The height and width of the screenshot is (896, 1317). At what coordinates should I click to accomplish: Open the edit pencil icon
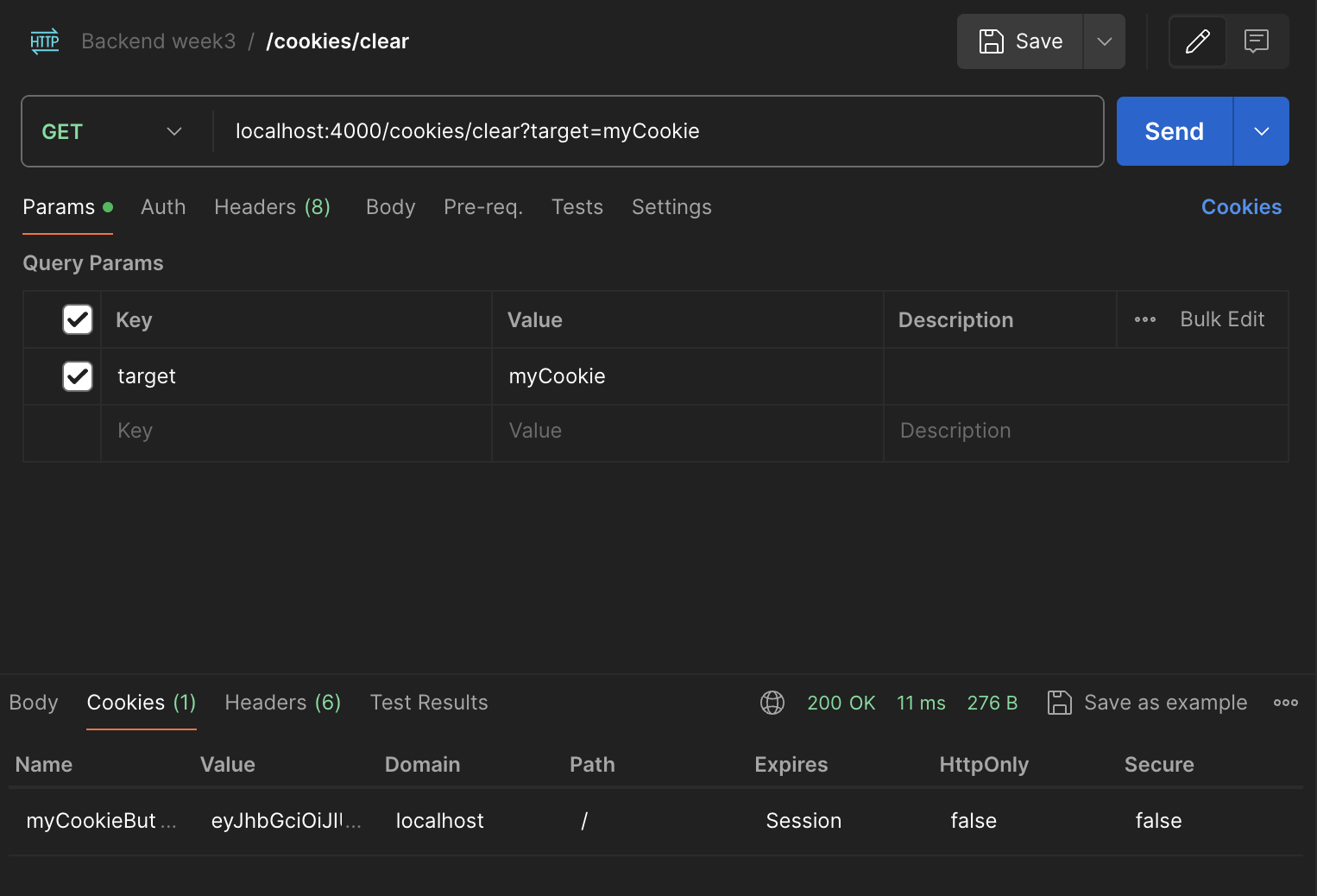point(1198,41)
